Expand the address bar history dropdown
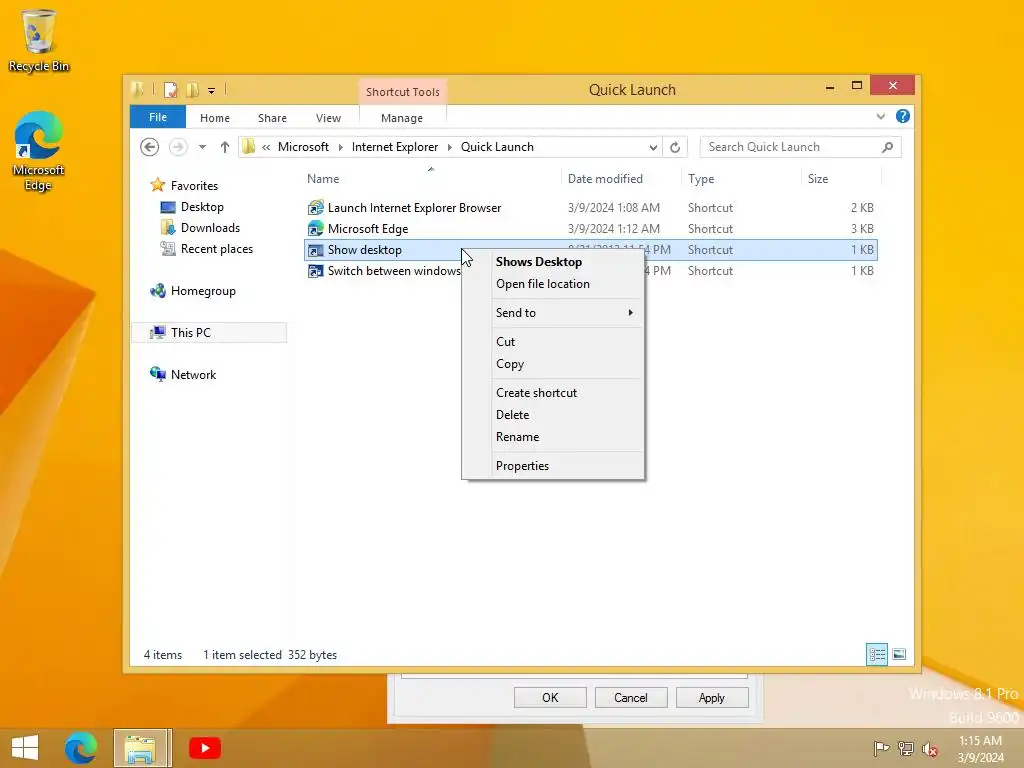 point(652,147)
